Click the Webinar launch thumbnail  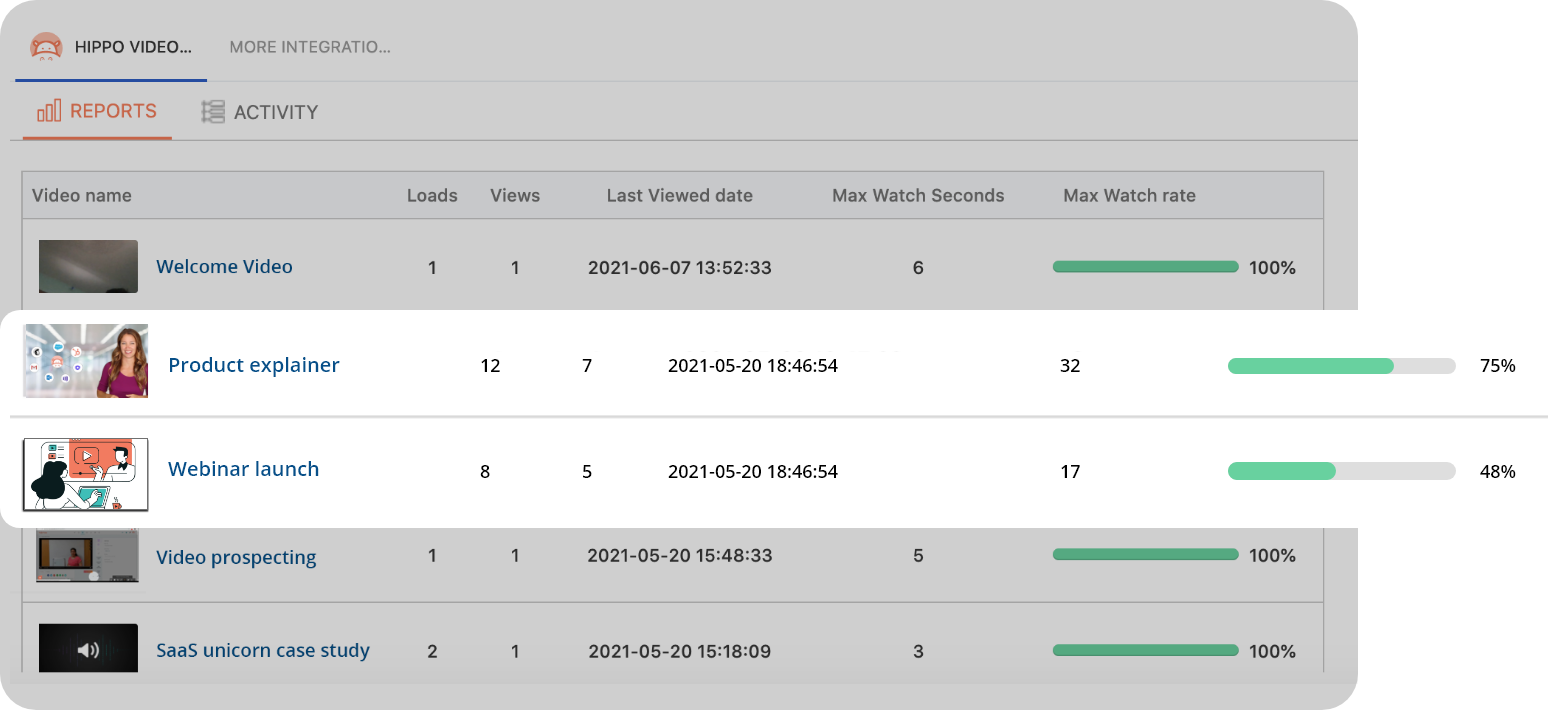pyautogui.click(x=86, y=474)
